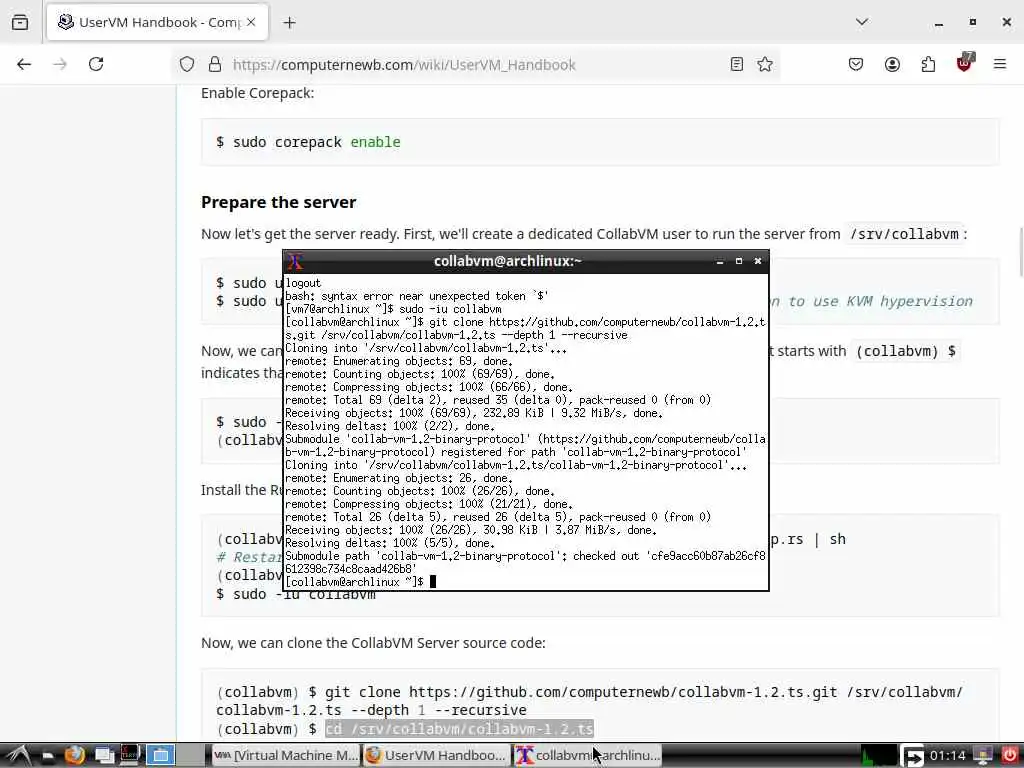Click the logout arrow tray icon

[x=912, y=756]
